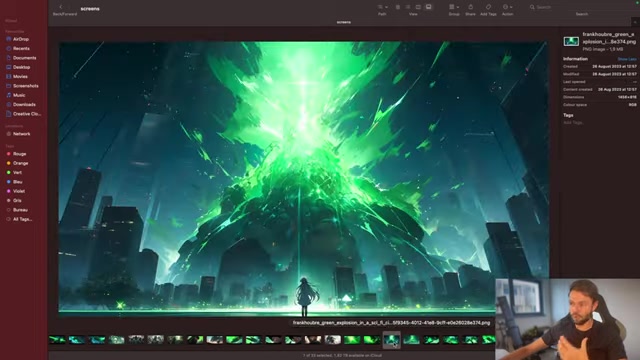Open Downloads folder in sidebar
The height and width of the screenshot is (360, 640).
click(x=24, y=104)
